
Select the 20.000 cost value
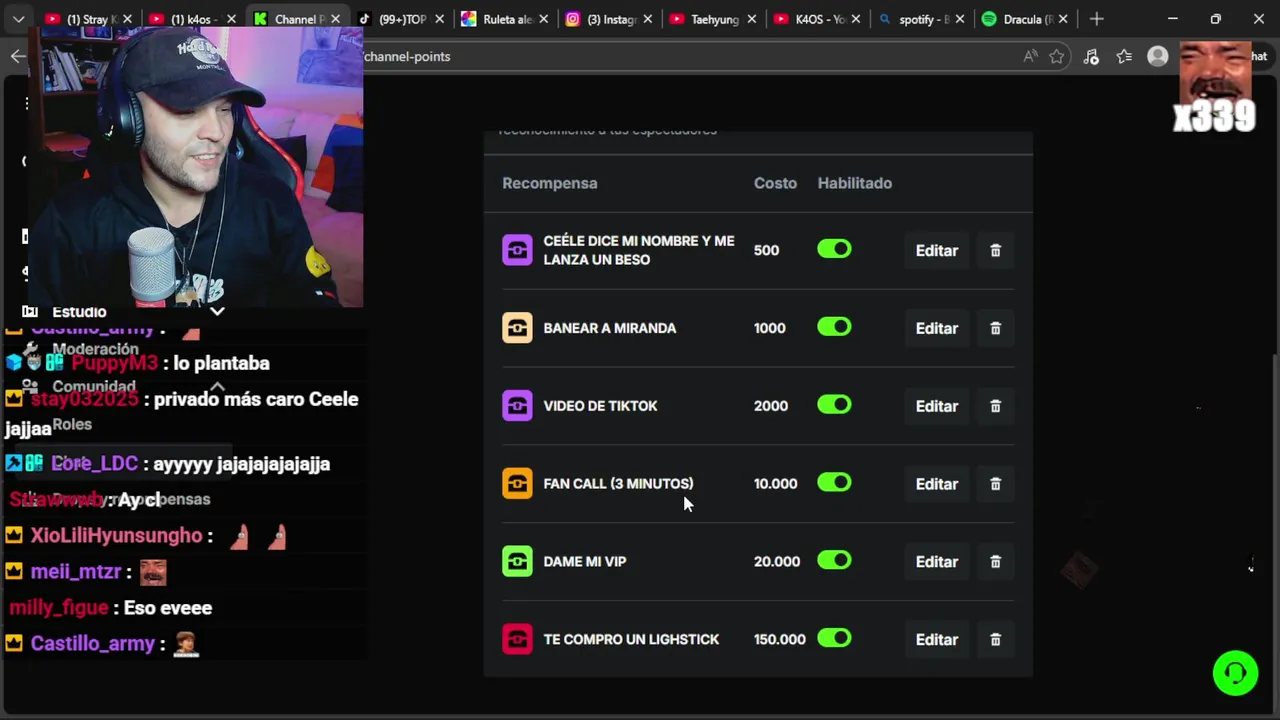point(777,562)
